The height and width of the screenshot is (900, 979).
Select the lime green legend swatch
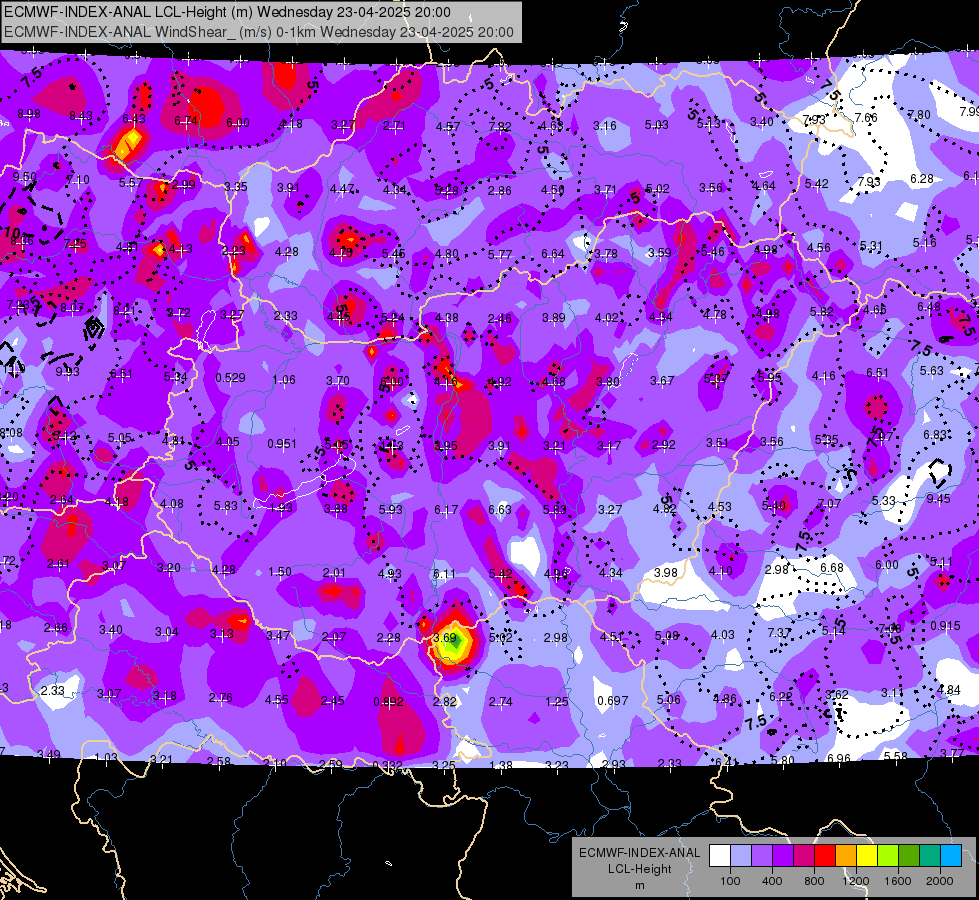click(x=888, y=856)
